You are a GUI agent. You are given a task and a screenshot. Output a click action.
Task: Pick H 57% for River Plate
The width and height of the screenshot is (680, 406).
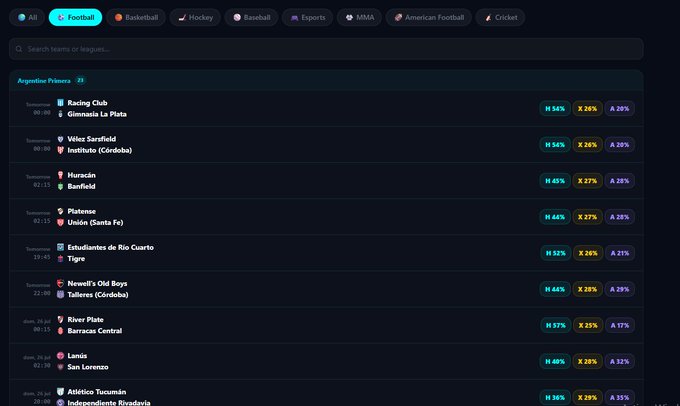pos(556,325)
